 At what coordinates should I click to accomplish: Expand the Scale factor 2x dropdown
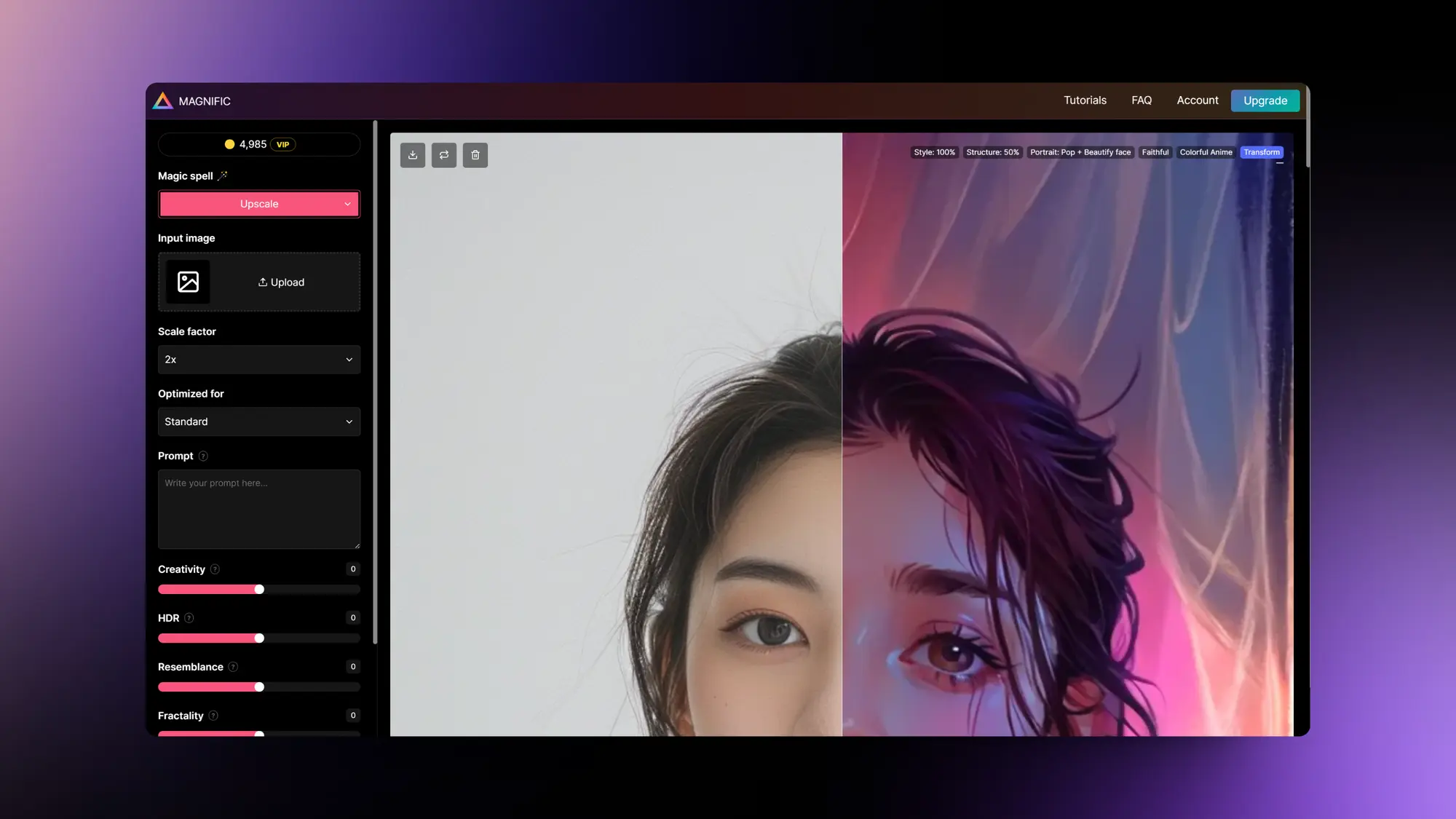[x=259, y=360]
